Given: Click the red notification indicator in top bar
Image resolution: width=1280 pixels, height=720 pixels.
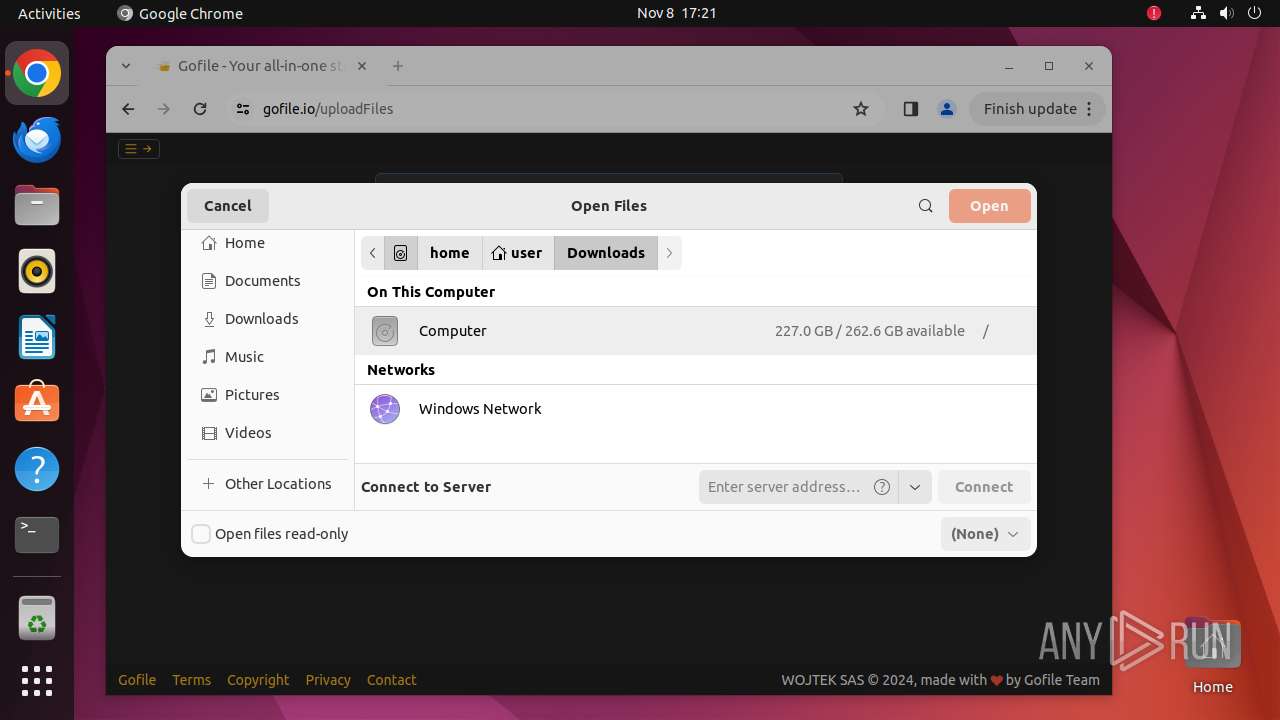Looking at the screenshot, I should [1154, 13].
